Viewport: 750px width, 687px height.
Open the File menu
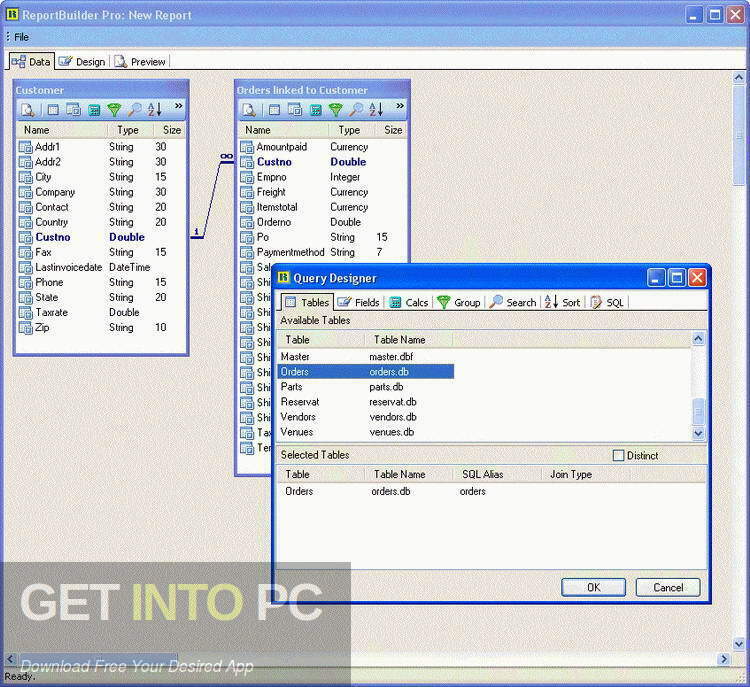pyautogui.click(x=21, y=37)
